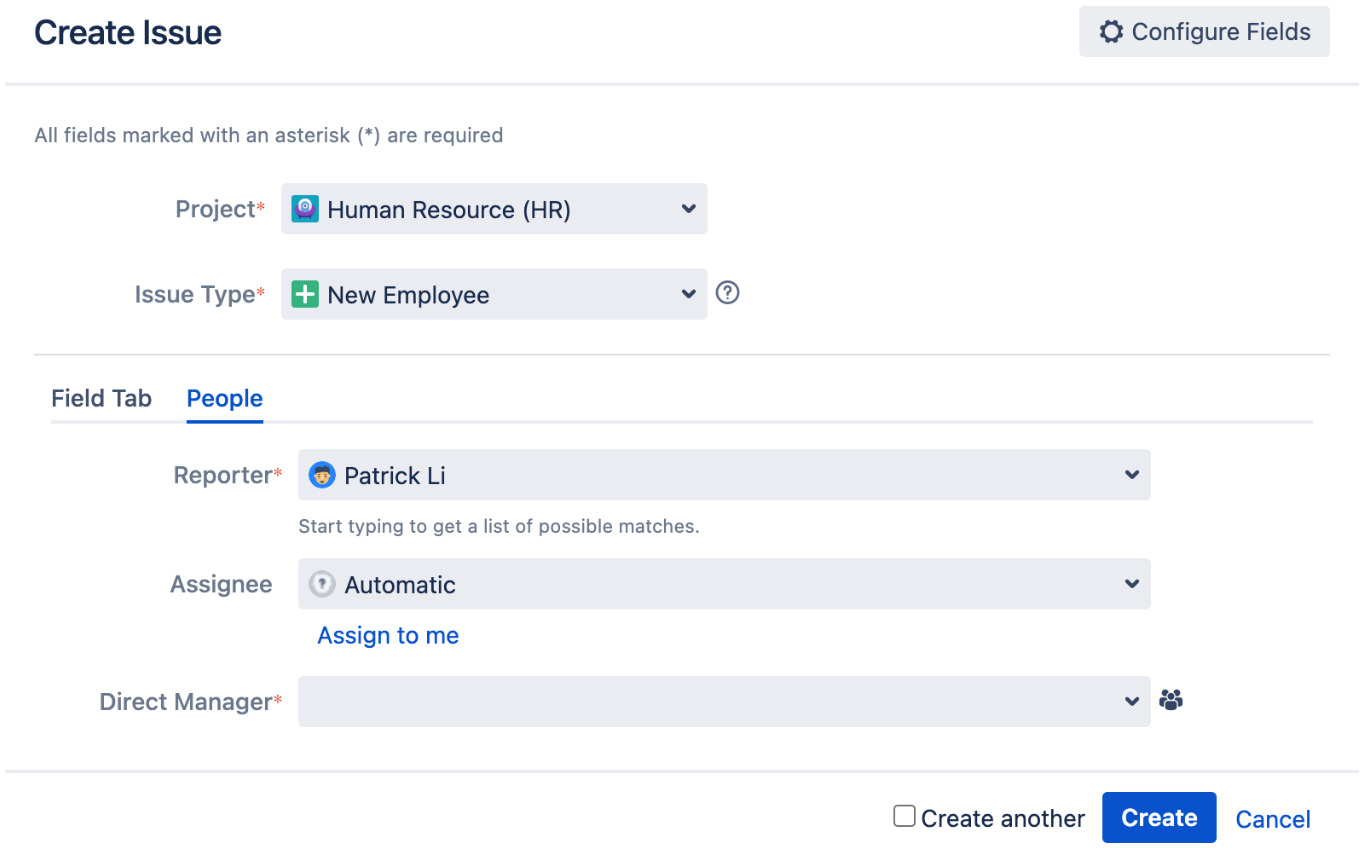Click the Human Resource project avatar icon

click(304, 209)
